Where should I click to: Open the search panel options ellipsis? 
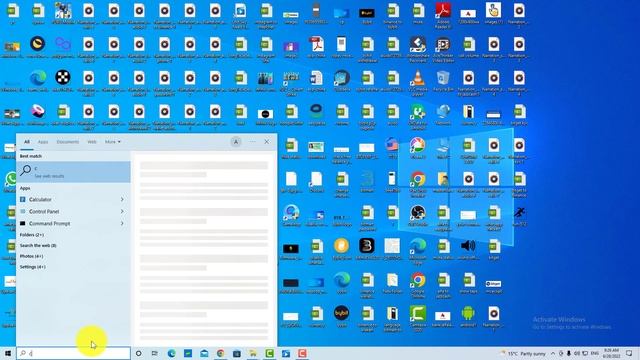pos(253,142)
